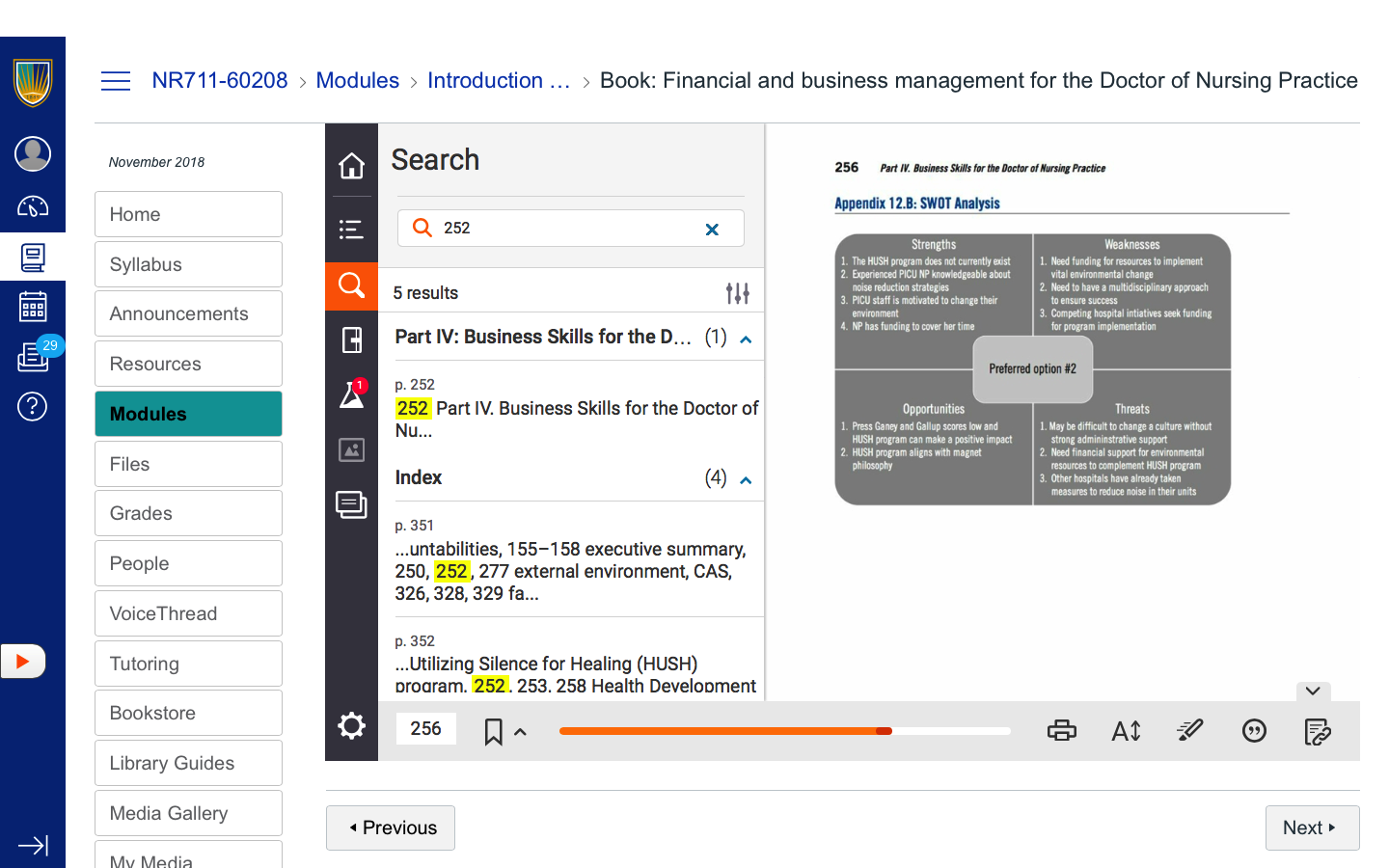Open the reader Home icon
The width and height of the screenshot is (1389, 868).
[x=351, y=166]
